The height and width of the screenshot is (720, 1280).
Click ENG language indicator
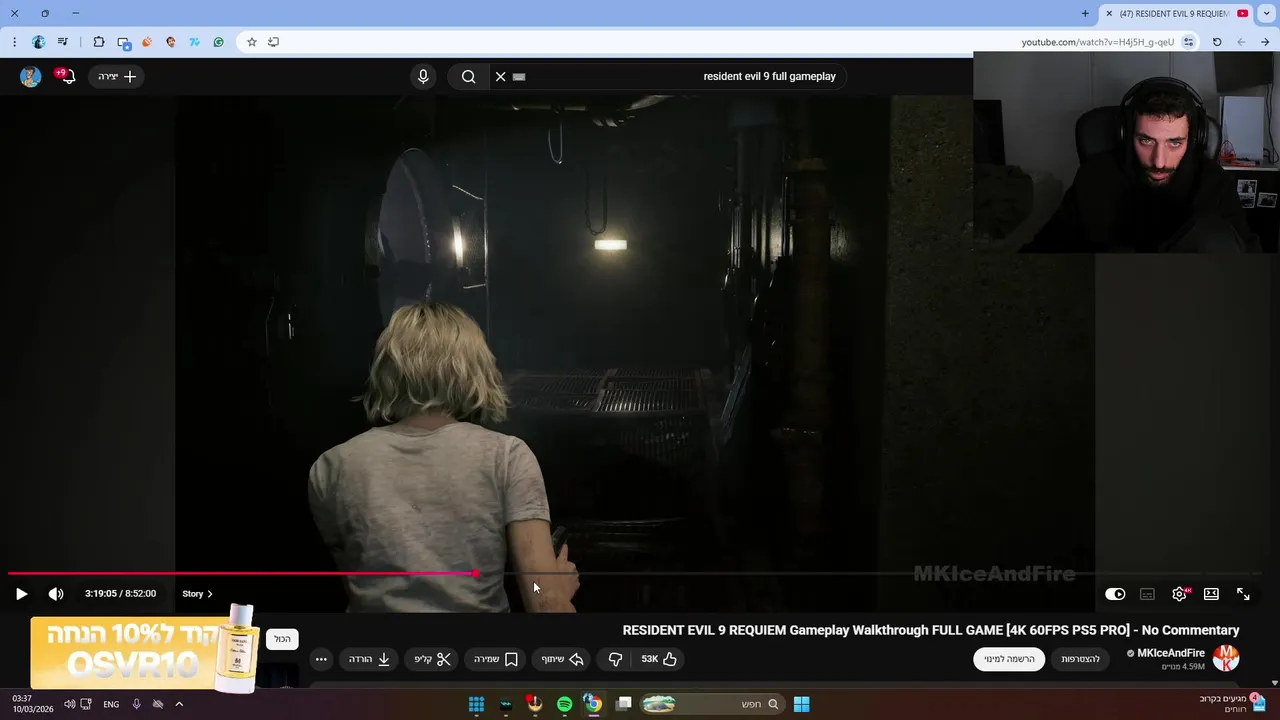coord(111,704)
